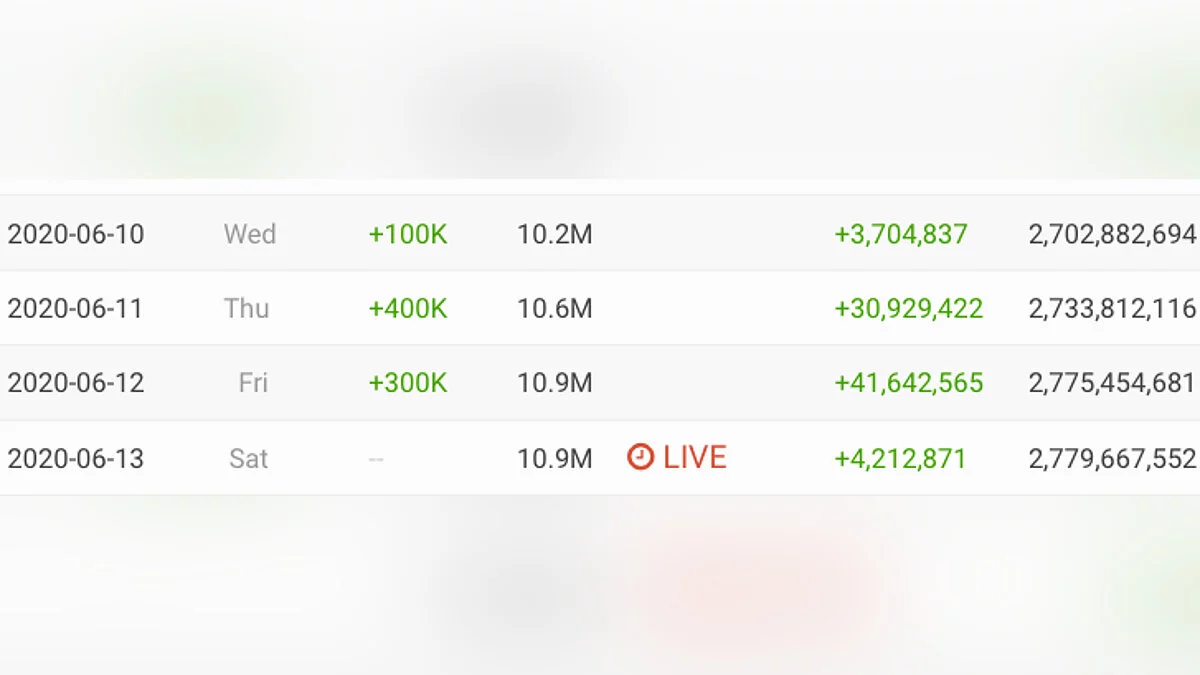The height and width of the screenshot is (675, 1200).
Task: Select the +300K subscriber gain value
Action: [x=408, y=383]
